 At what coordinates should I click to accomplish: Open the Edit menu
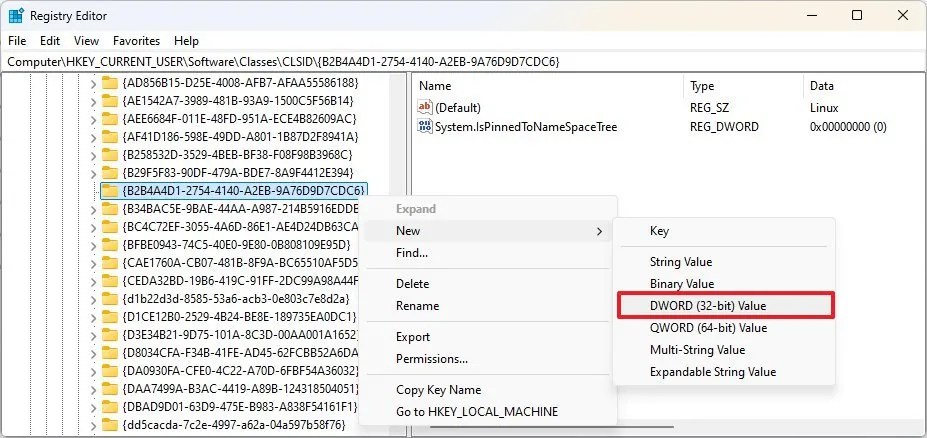[50, 41]
